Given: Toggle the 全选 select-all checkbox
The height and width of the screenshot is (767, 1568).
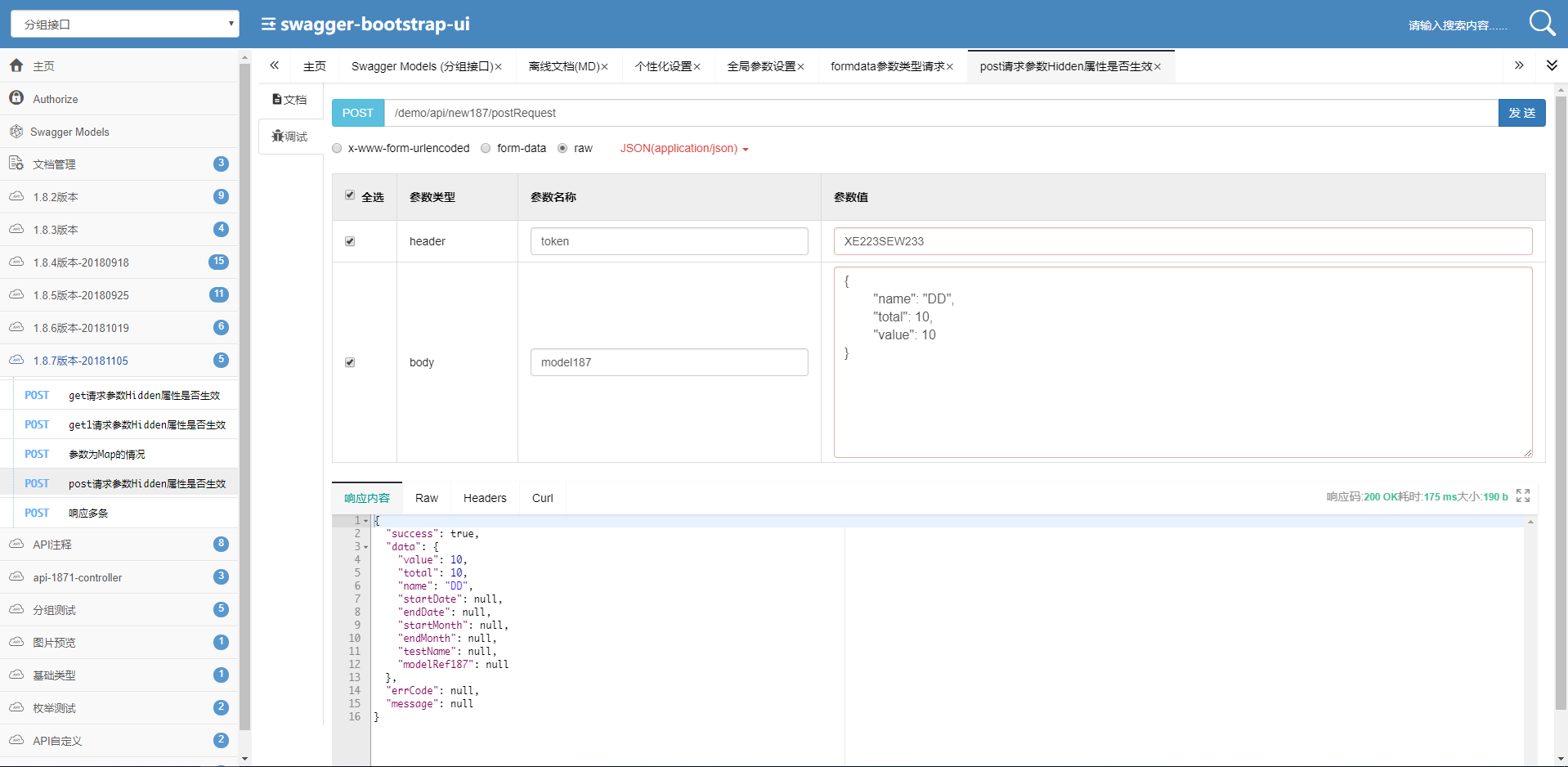Looking at the screenshot, I should [350, 195].
